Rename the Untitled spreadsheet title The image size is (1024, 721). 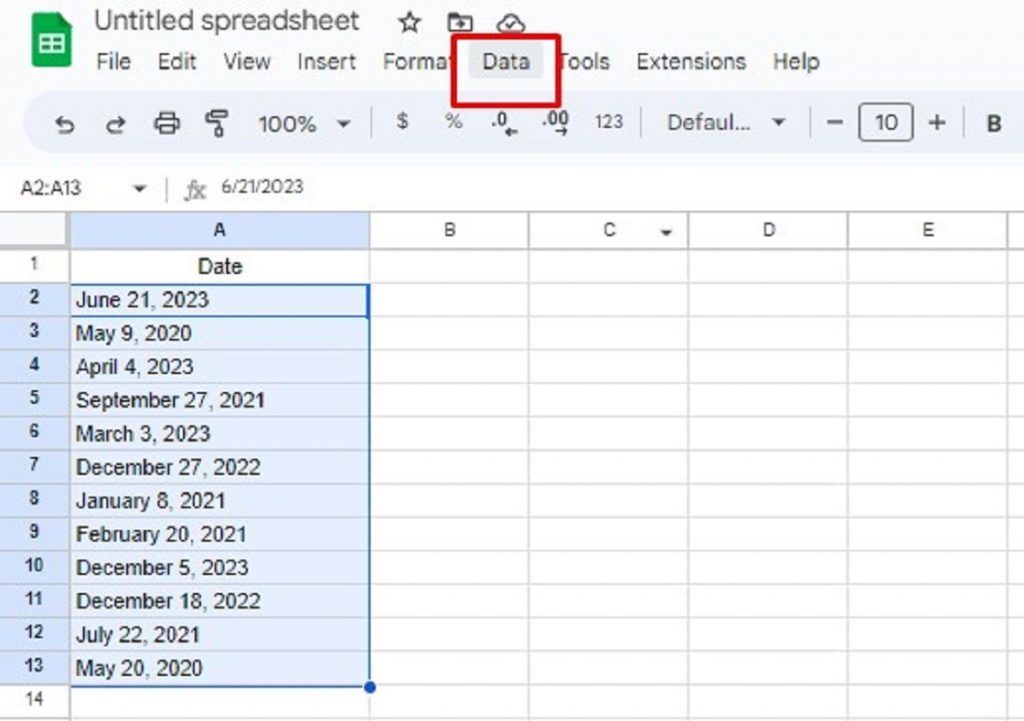(x=227, y=21)
